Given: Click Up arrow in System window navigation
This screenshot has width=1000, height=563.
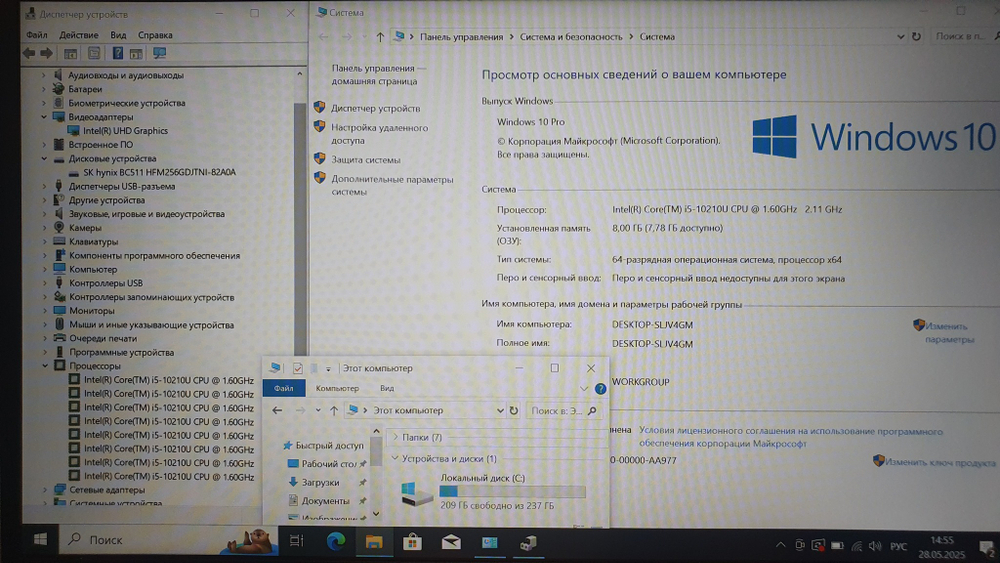Looking at the screenshot, I should (380, 37).
